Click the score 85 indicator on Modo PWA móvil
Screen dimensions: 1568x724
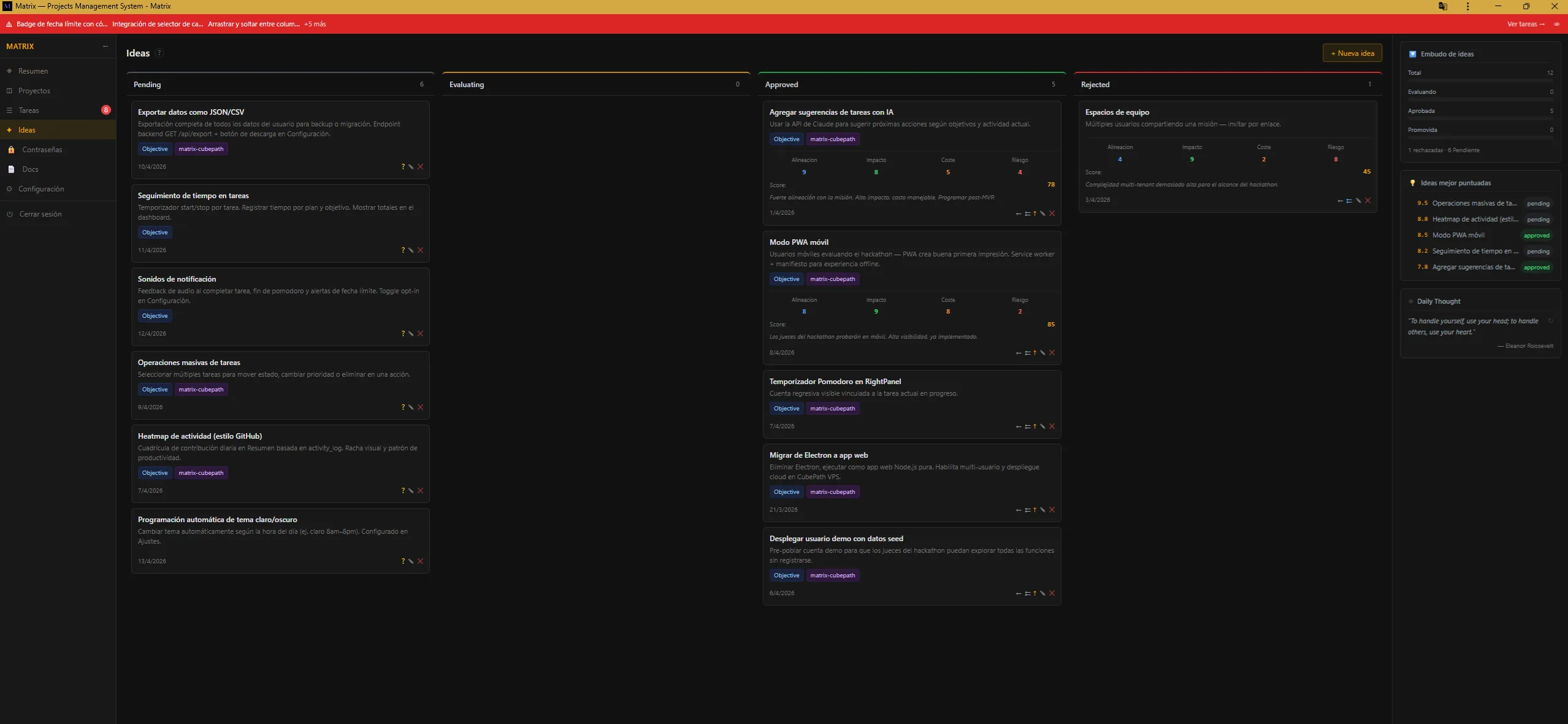(x=1050, y=324)
